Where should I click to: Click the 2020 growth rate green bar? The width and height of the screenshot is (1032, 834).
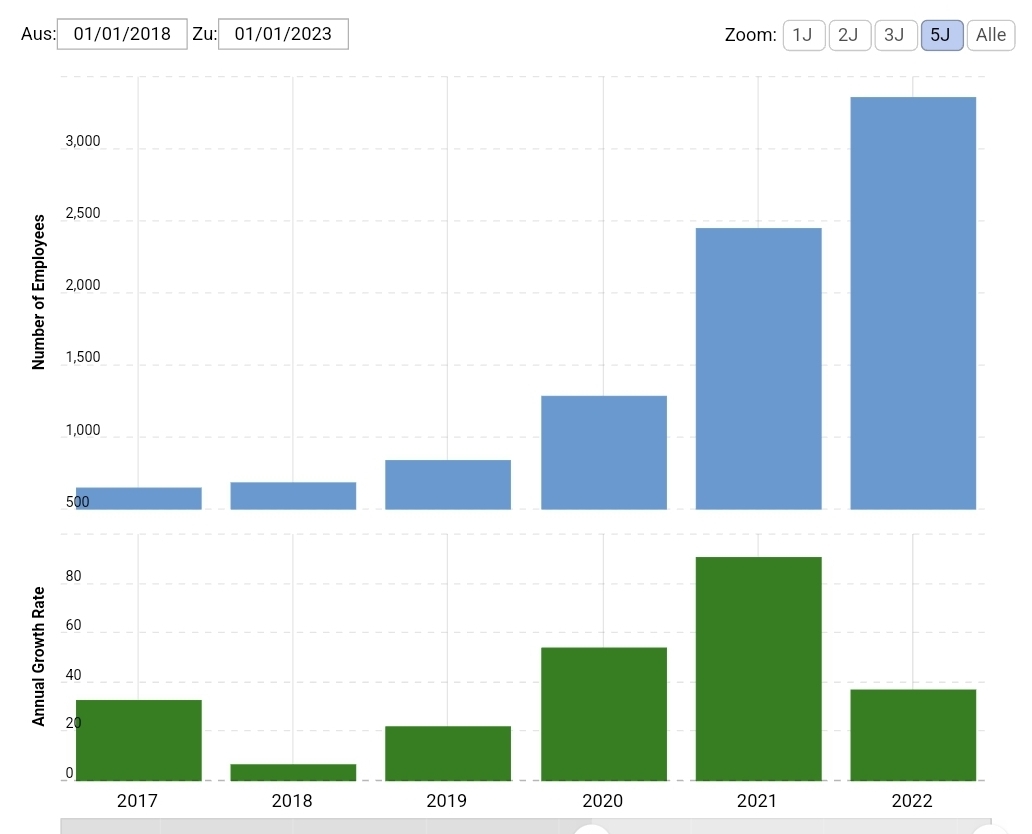(x=604, y=714)
